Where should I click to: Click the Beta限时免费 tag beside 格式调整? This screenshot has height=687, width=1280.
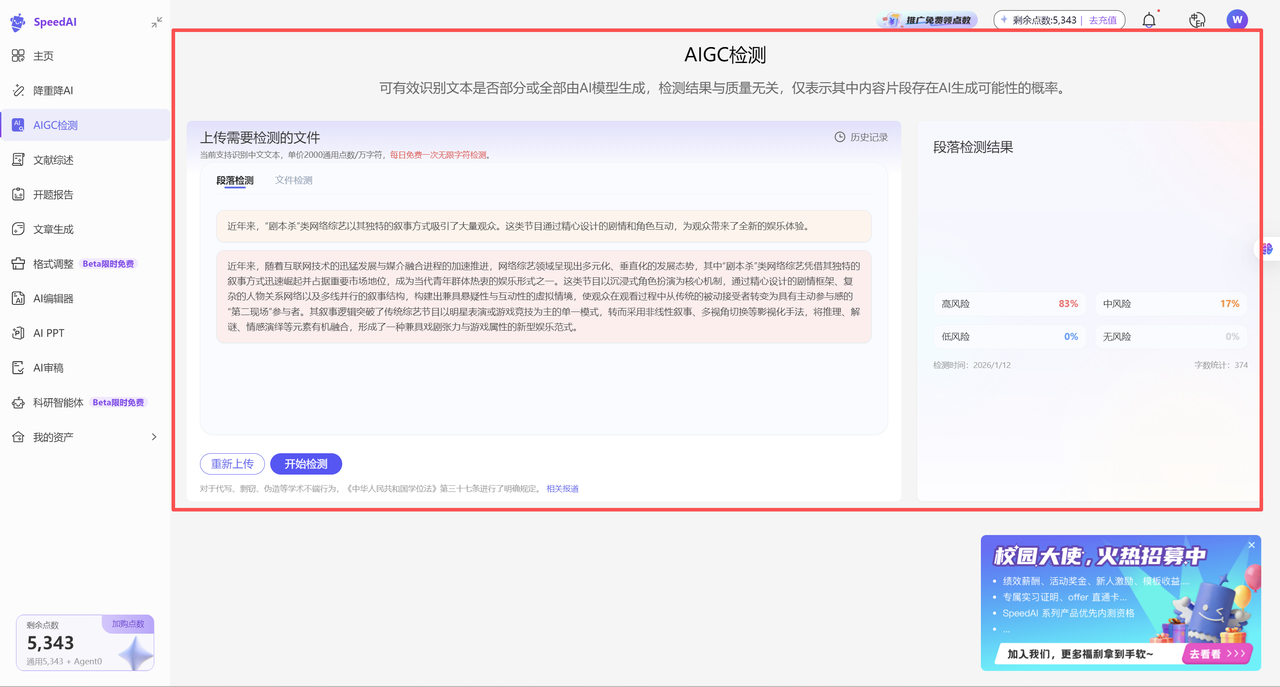coord(109,264)
